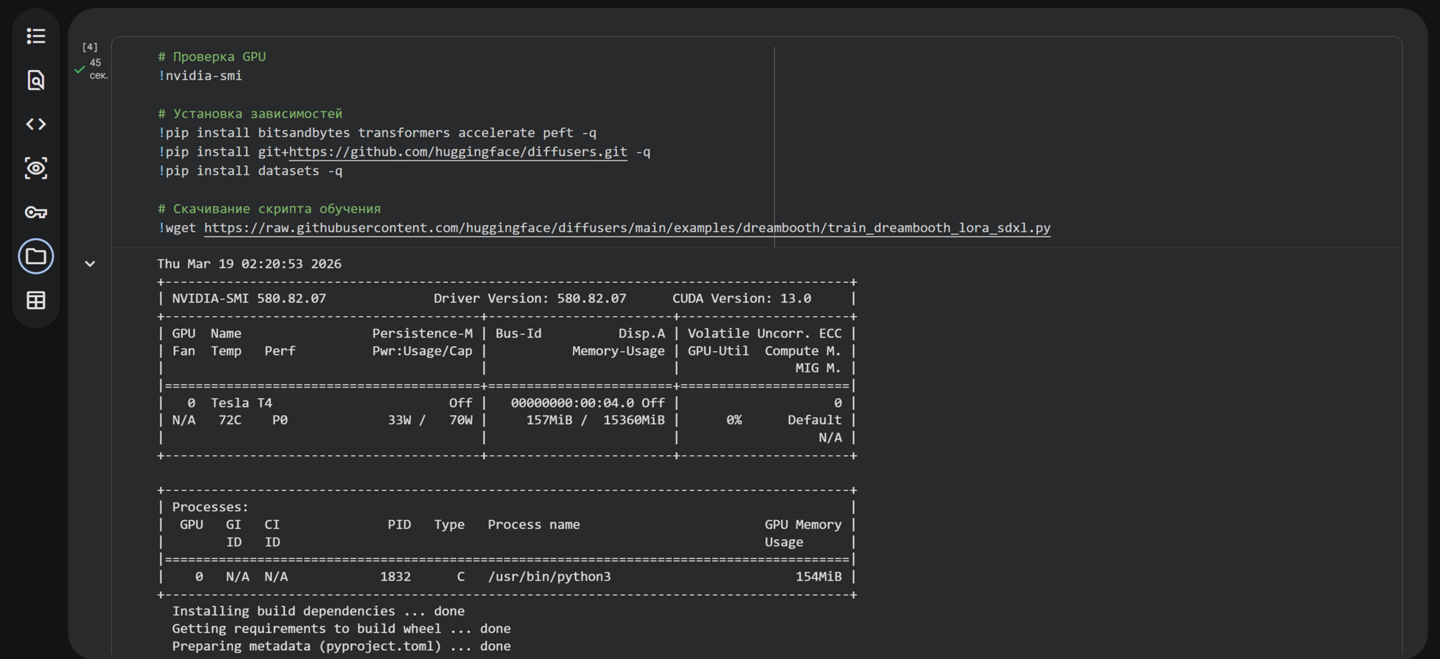Image resolution: width=1440 pixels, height=659 pixels.
Task: Open the Variables inspector sidebar icon
Action: (x=36, y=168)
